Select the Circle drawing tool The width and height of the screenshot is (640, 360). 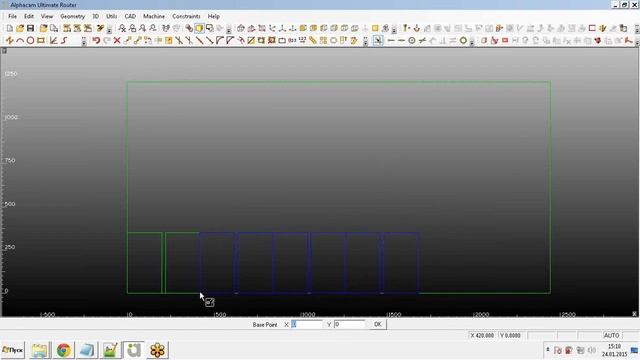tap(30, 40)
